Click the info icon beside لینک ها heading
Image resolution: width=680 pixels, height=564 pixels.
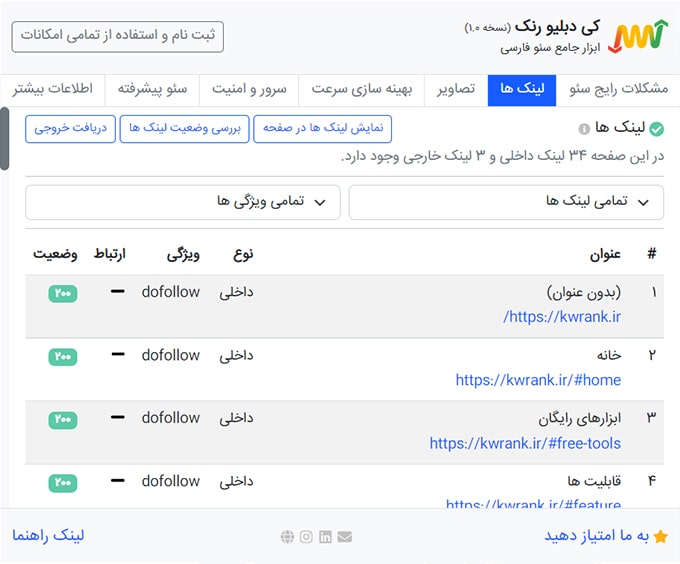(584, 129)
